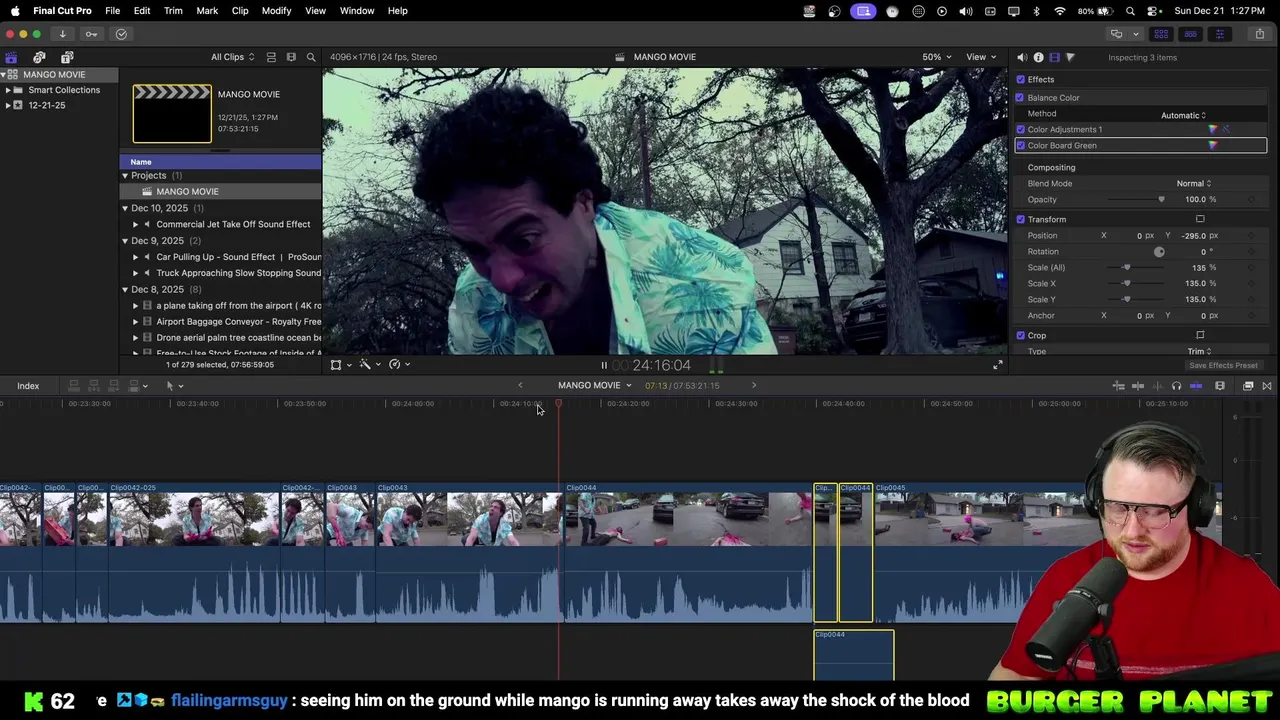Open the Keyword Editor key icon
1280x720 pixels.
click(x=91, y=34)
